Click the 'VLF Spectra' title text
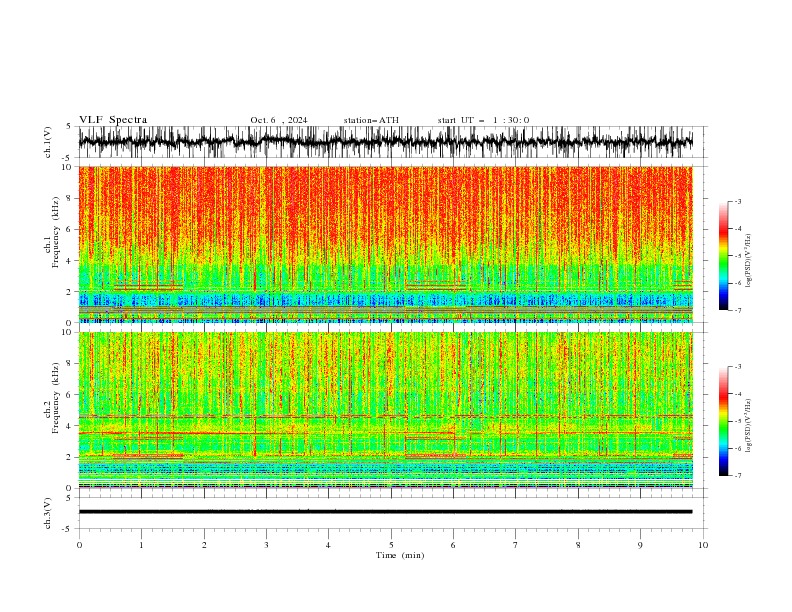Viewport: 792px width, 612px height. coord(113,120)
